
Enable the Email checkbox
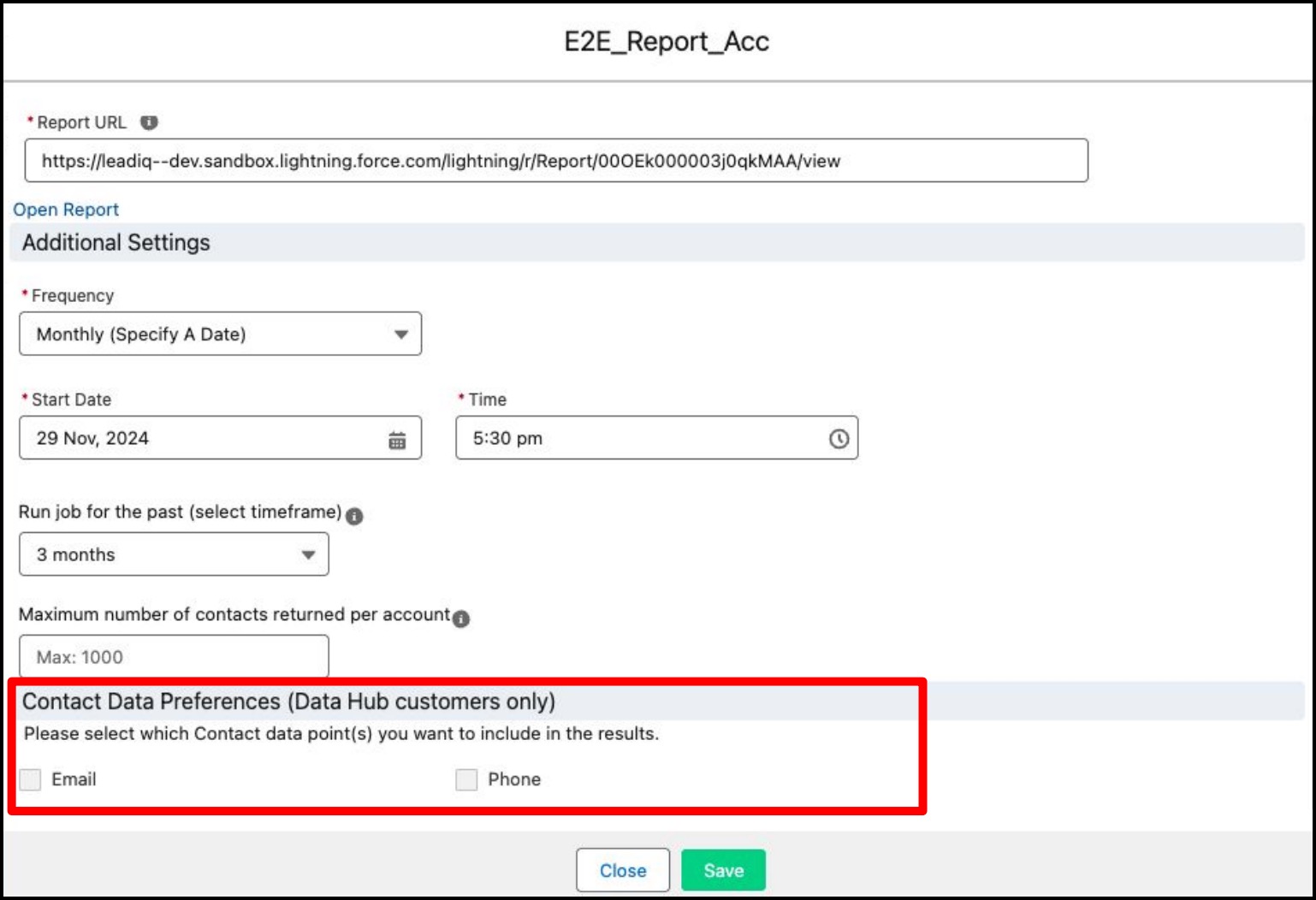[x=31, y=779]
